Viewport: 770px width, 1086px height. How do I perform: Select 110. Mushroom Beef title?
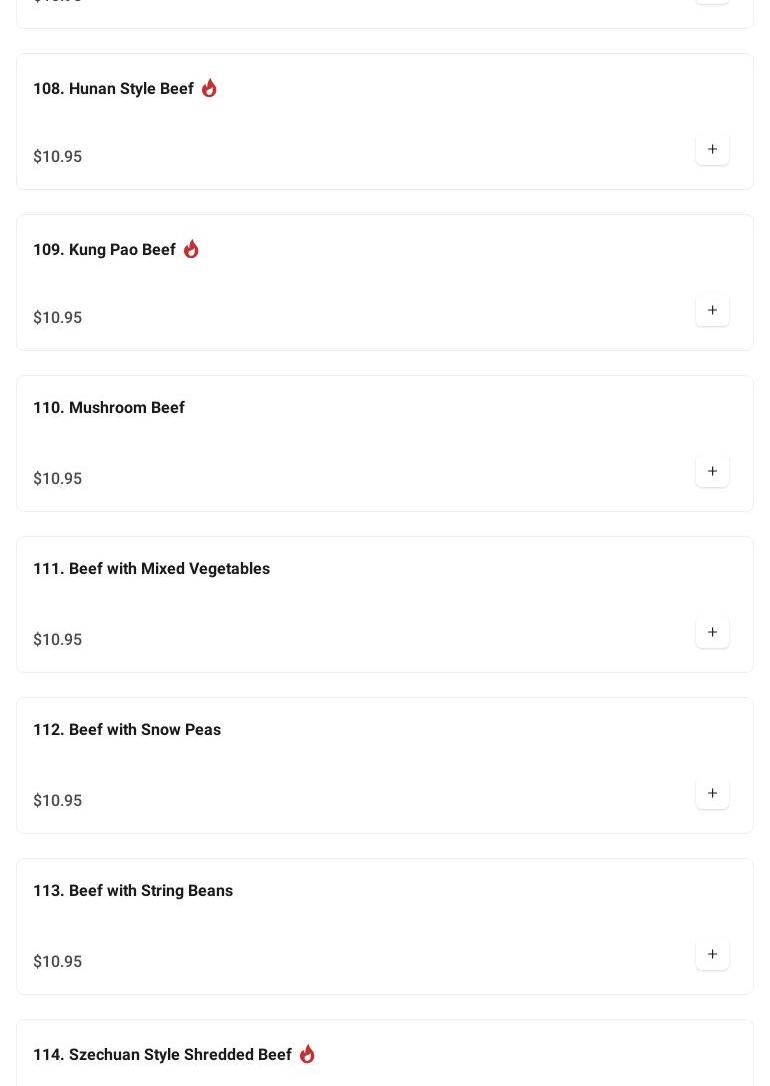[108, 408]
